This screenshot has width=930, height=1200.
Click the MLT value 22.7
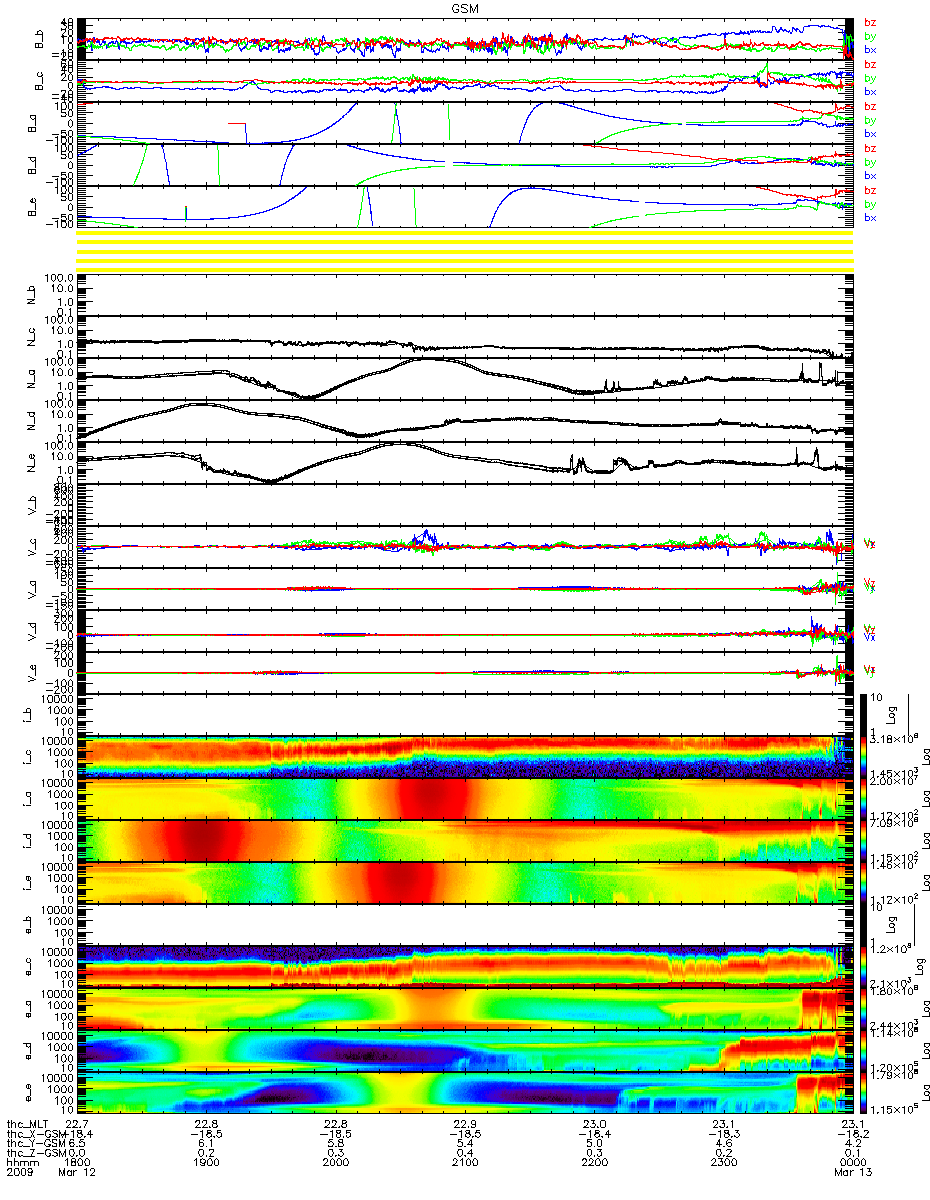pos(79,1125)
